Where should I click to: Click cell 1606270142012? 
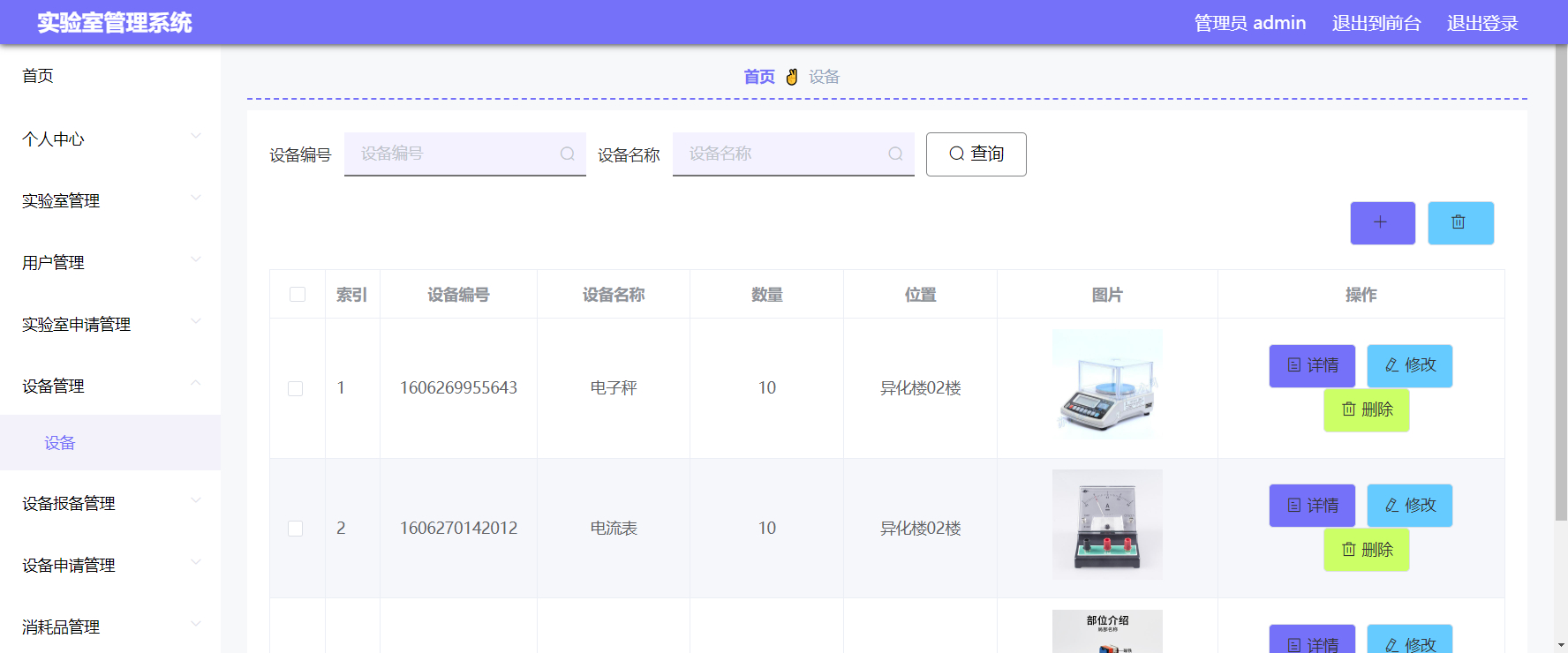[x=458, y=529]
